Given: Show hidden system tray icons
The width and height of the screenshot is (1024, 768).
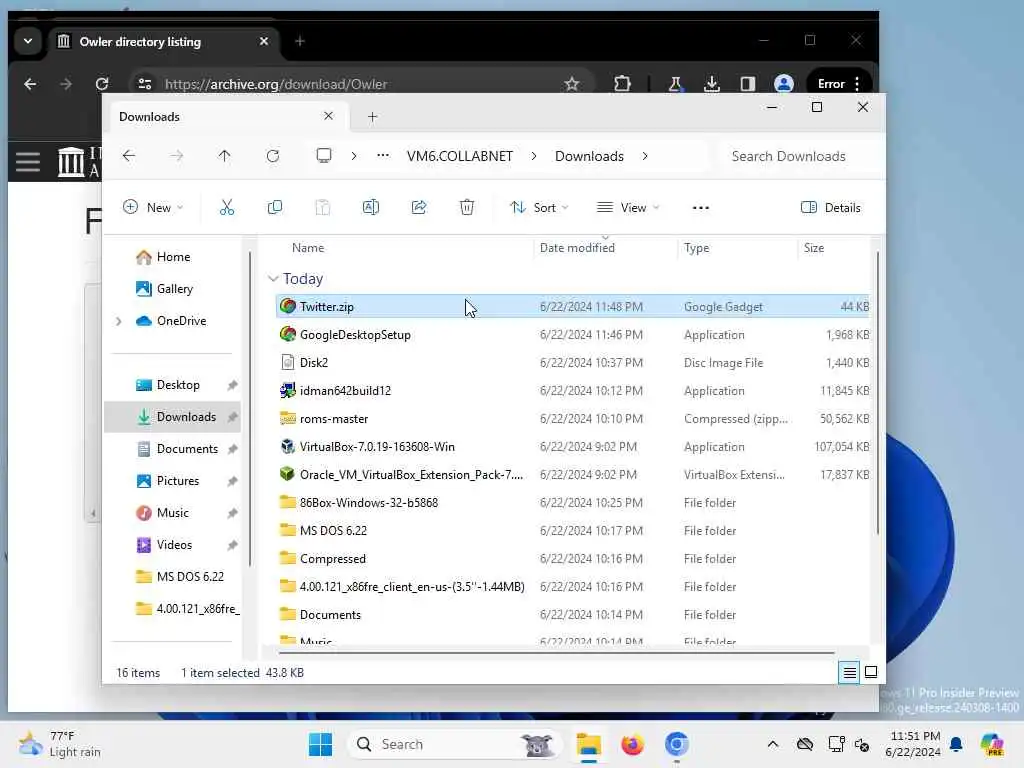Looking at the screenshot, I should pos(773,744).
